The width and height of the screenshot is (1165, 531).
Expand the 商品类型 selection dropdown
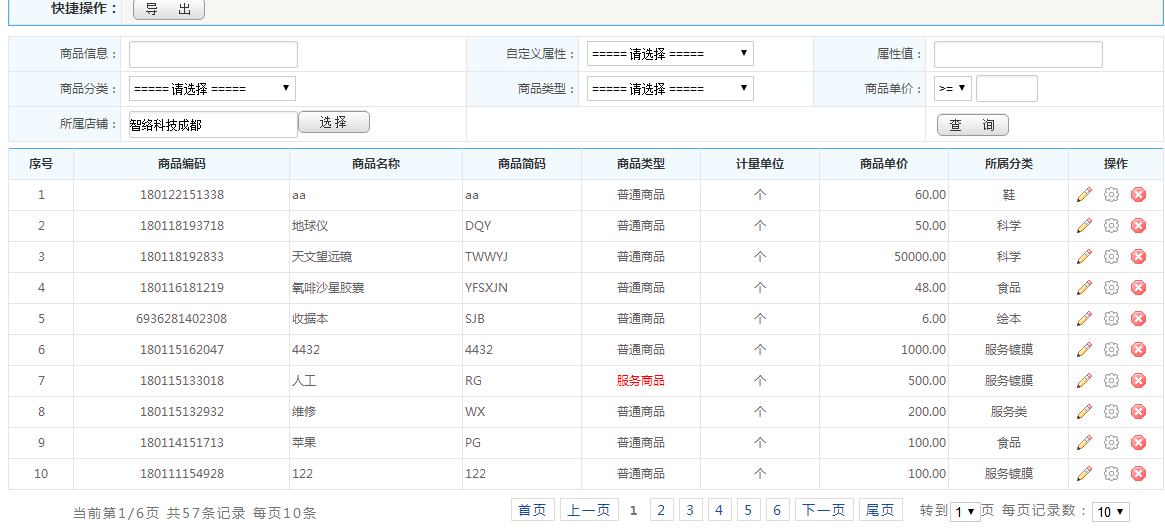tap(669, 89)
